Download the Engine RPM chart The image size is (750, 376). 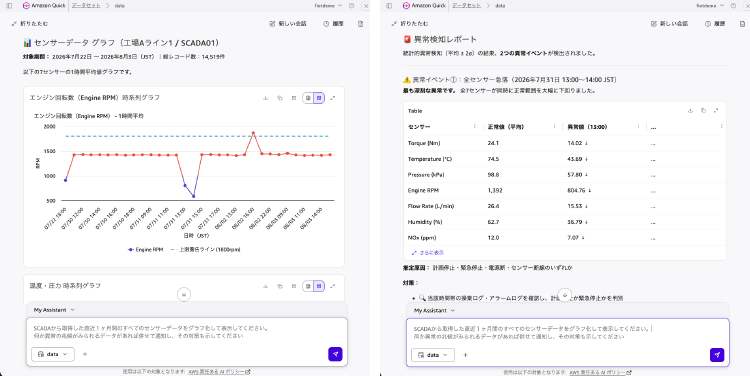pyautogui.click(x=265, y=98)
